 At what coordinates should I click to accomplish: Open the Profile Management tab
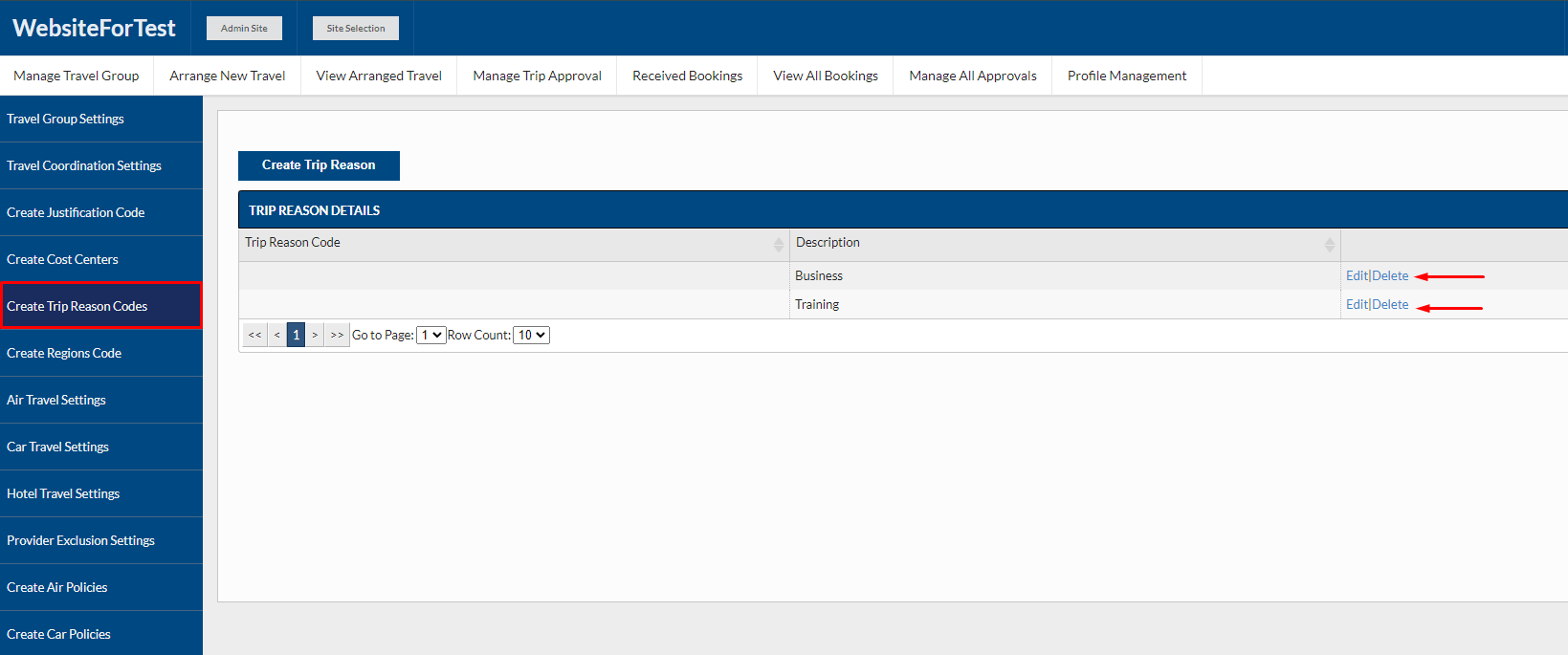tap(1127, 76)
